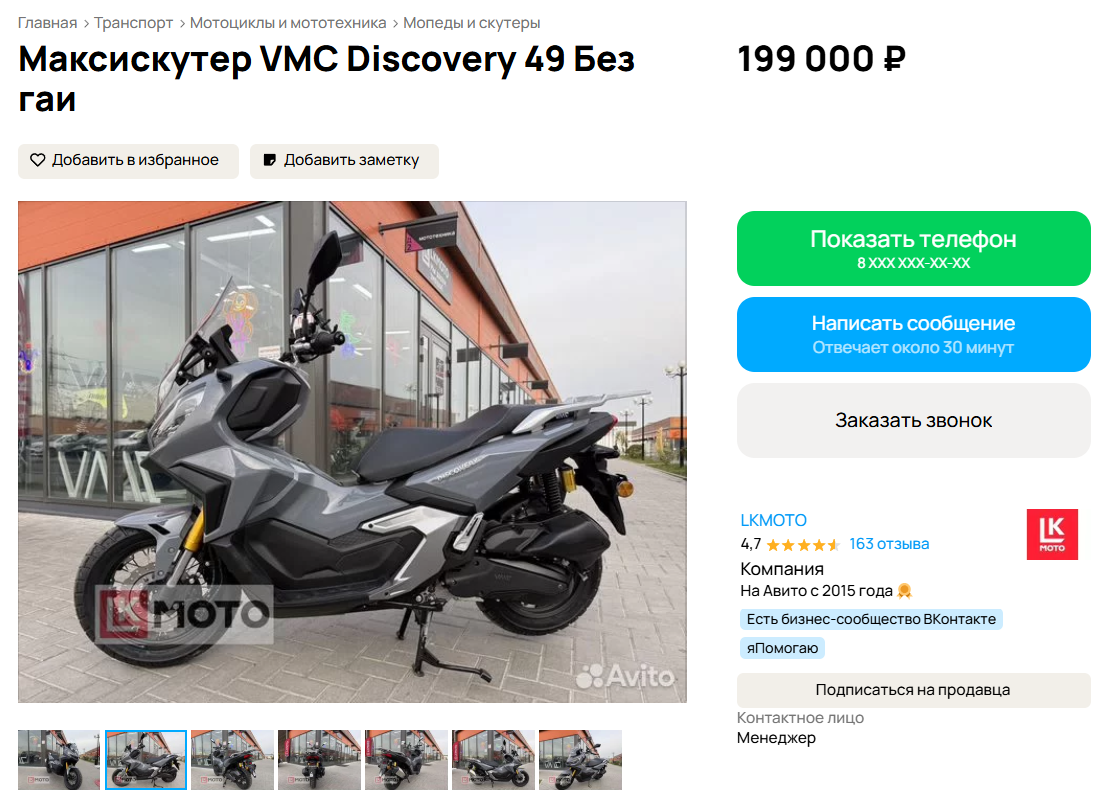Open the LKMOTO red seller logo
1102x791 pixels.
click(x=1052, y=534)
